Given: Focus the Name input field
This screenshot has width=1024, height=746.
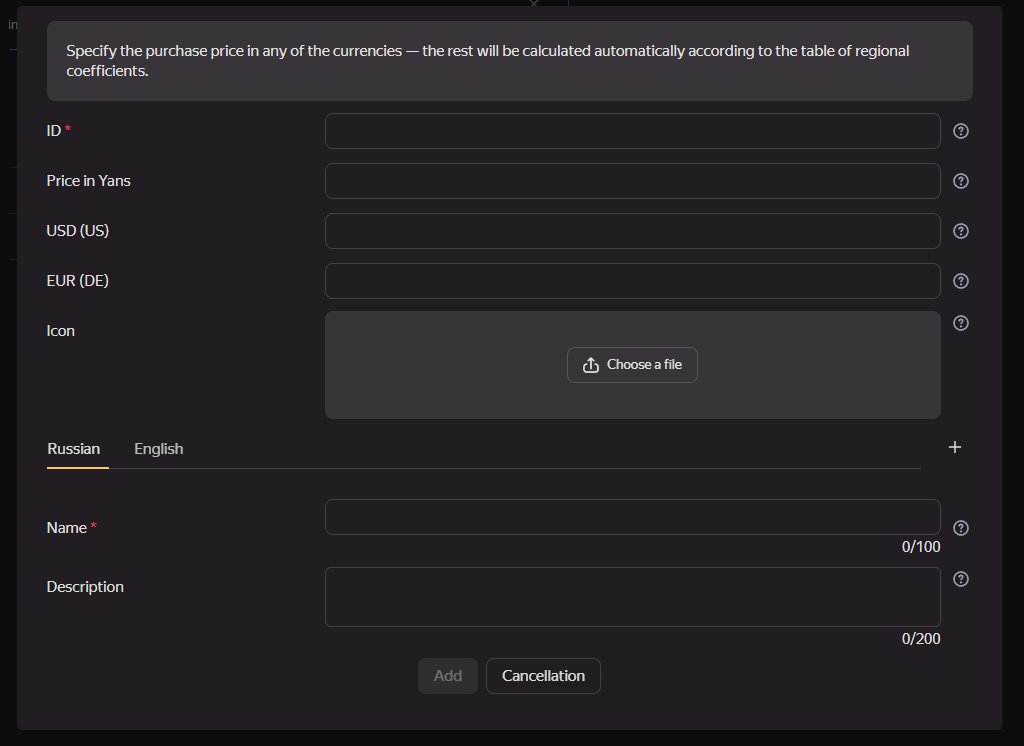Looking at the screenshot, I should [633, 517].
